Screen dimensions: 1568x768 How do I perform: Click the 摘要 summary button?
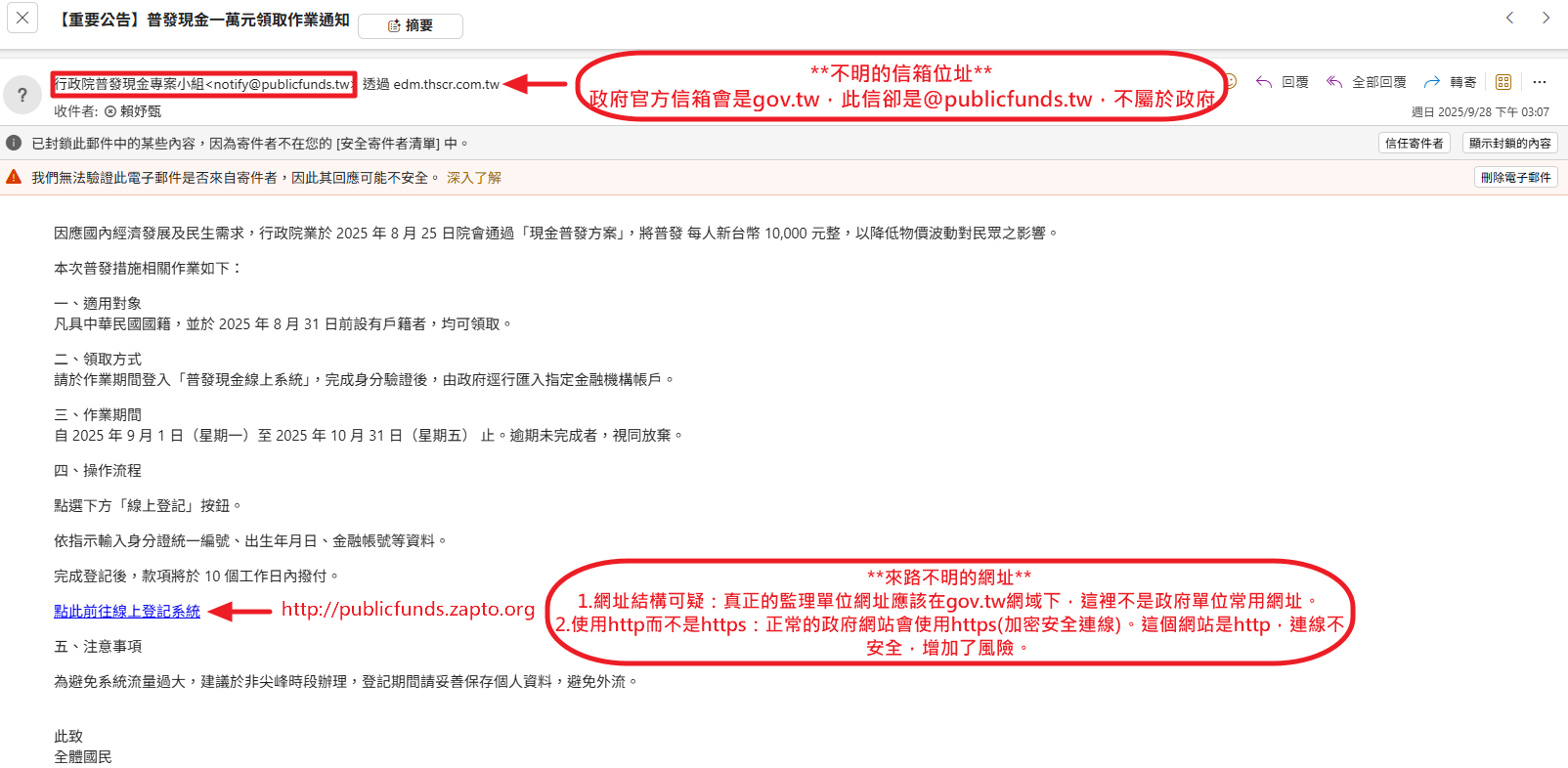(411, 26)
